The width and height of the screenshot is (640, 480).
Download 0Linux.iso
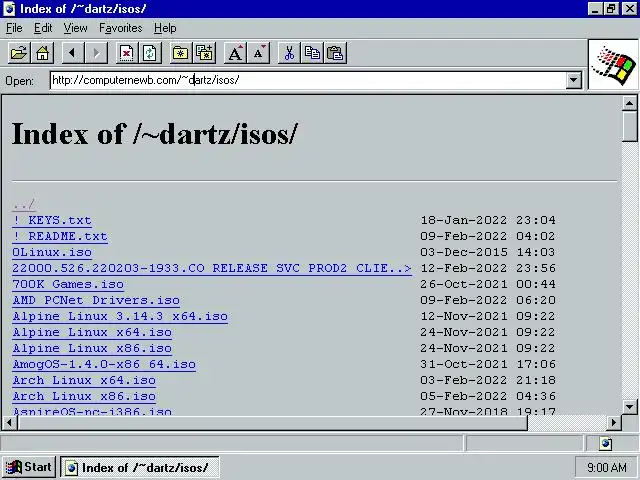click(52, 252)
